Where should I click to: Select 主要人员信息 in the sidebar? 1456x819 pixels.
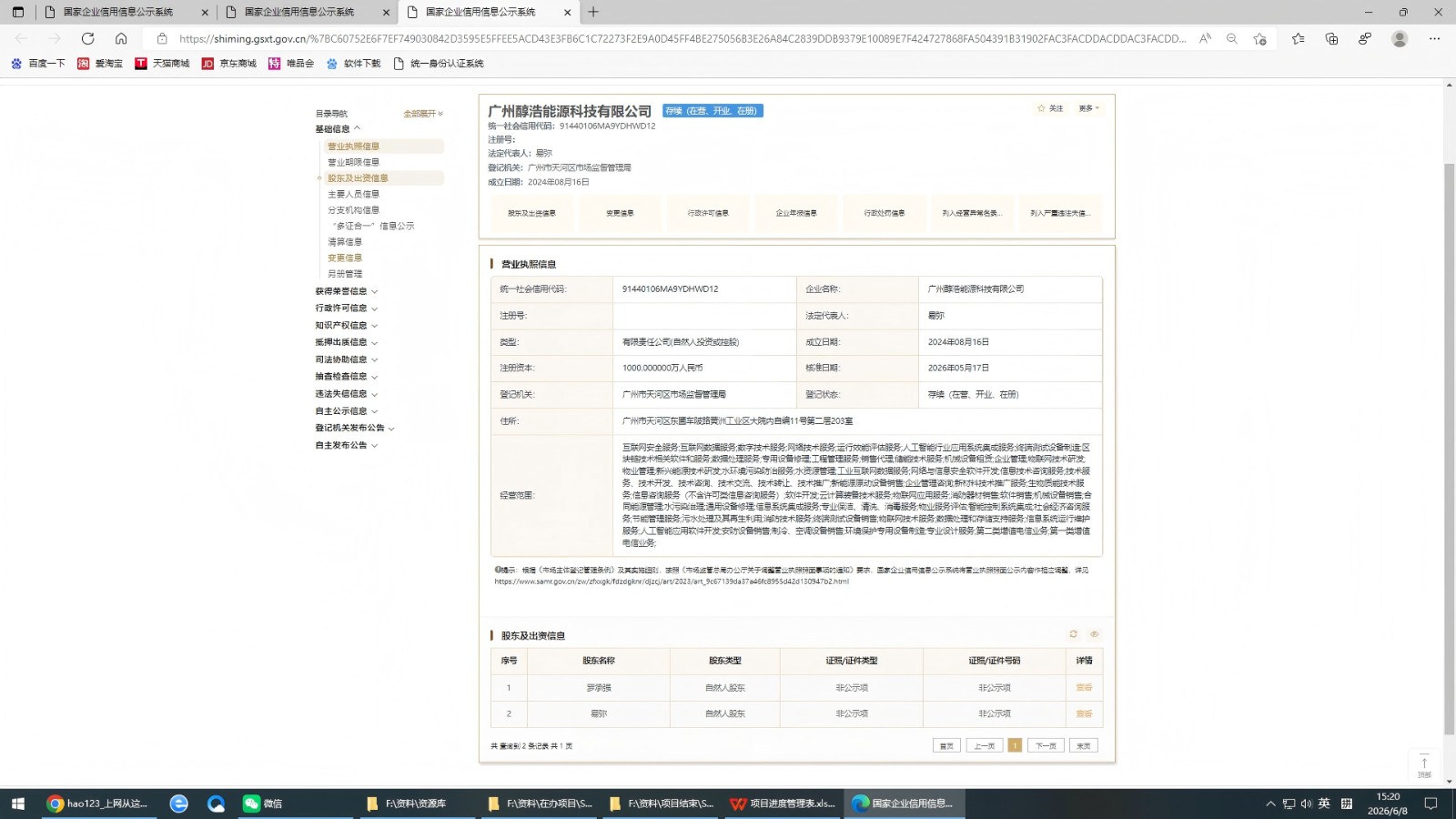(x=354, y=194)
